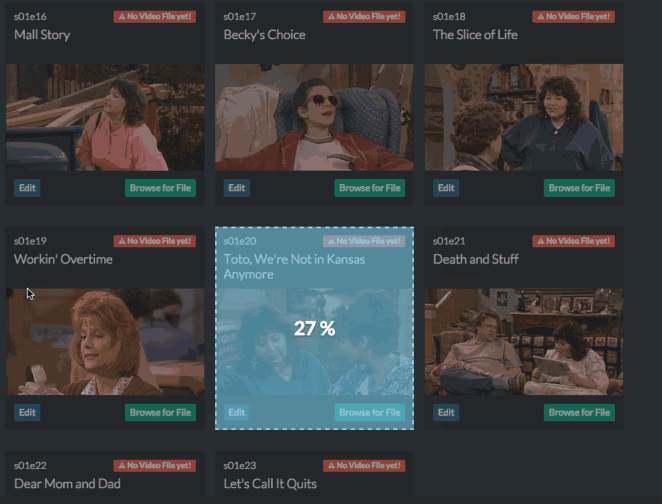The width and height of the screenshot is (662, 504).
Task: Click the warning badge on s01e16 card
Action: pyautogui.click(x=155, y=16)
